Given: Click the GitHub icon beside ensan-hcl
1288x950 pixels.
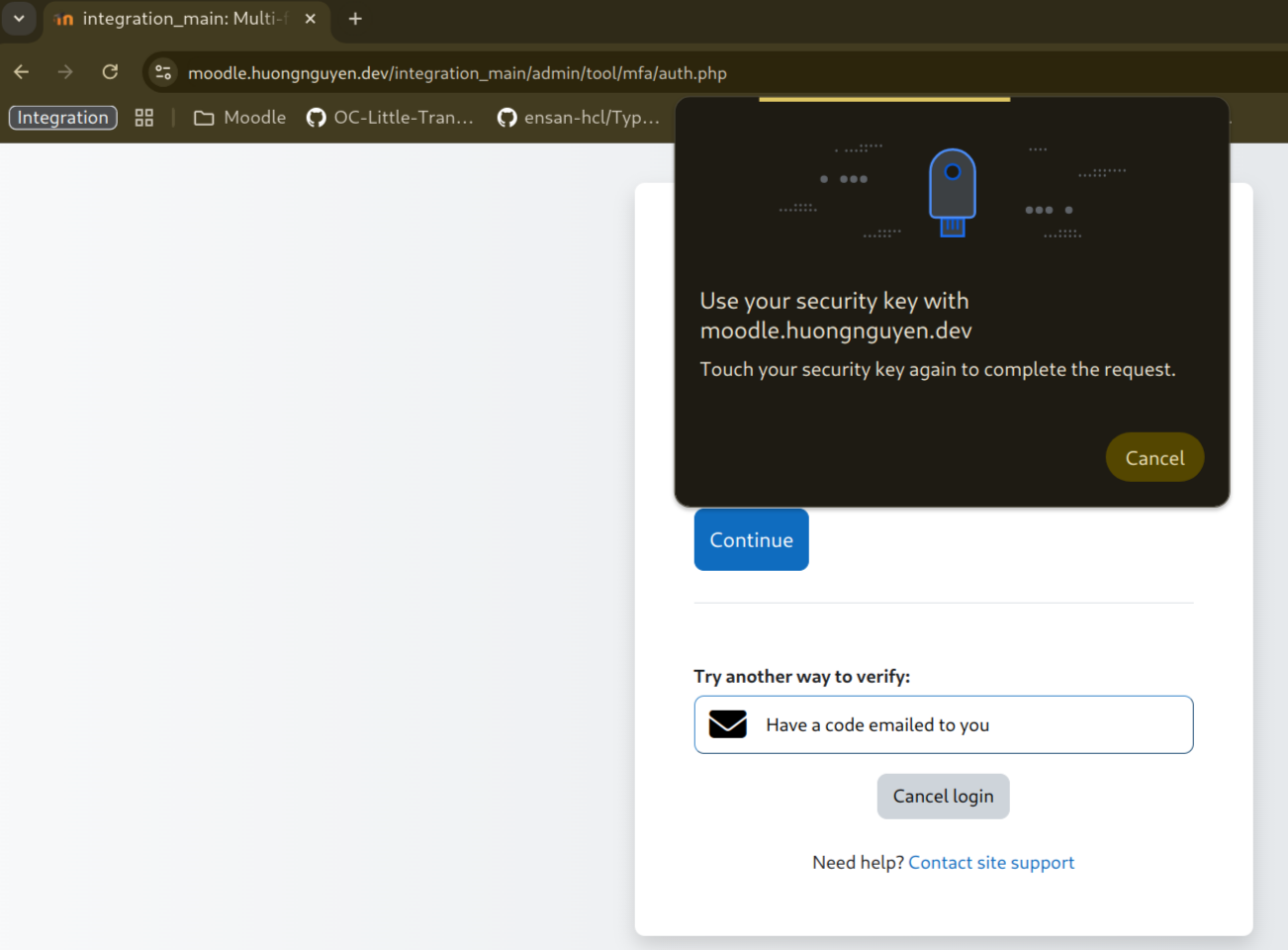Looking at the screenshot, I should pos(506,118).
